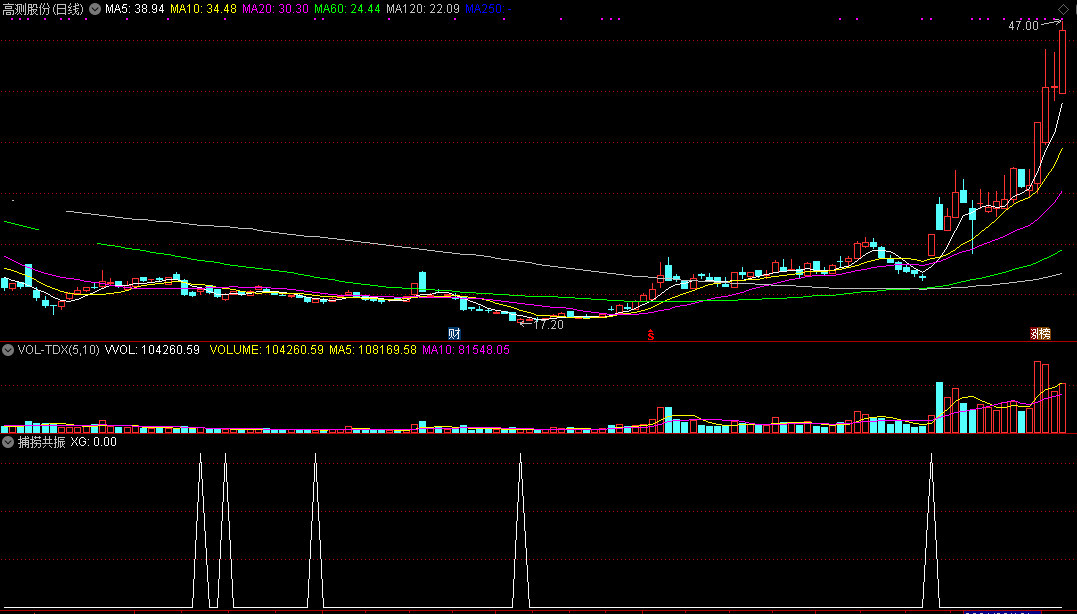Open the 捕捞共振 indicator dropdown arrow
The width and height of the screenshot is (1077, 614).
tap(8, 442)
